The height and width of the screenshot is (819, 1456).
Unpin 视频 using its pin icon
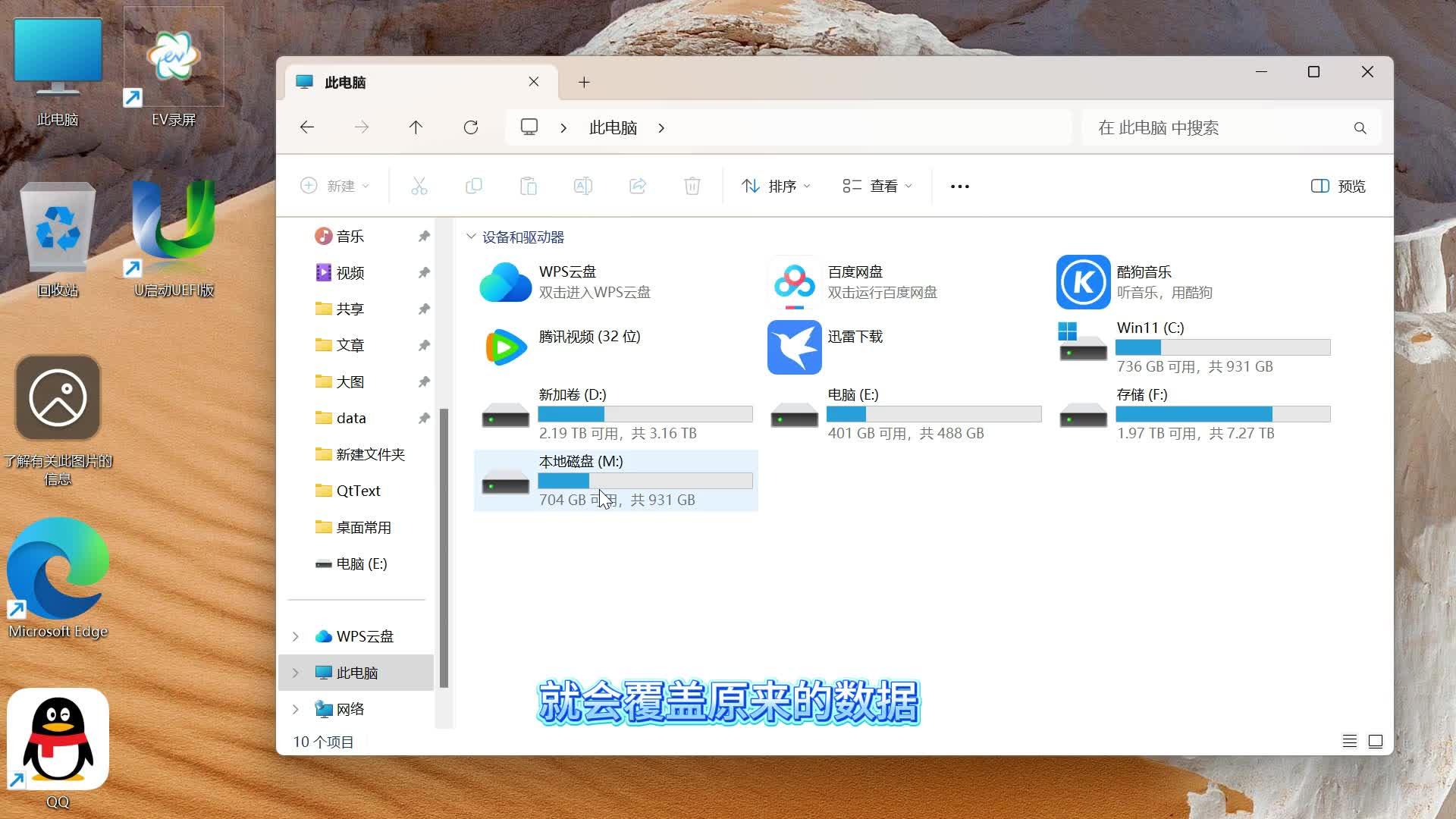coord(424,273)
